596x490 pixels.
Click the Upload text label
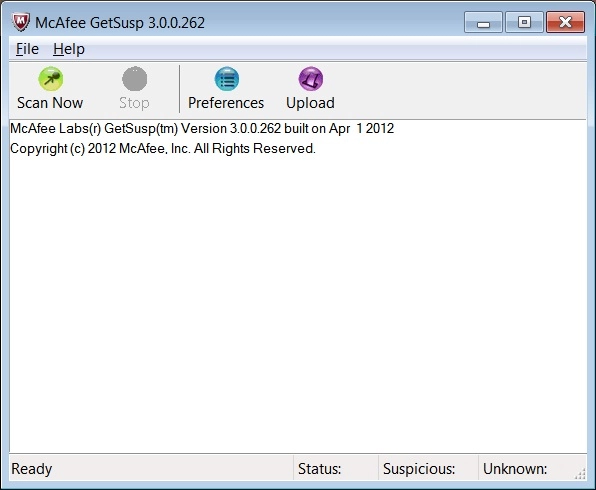click(x=310, y=103)
